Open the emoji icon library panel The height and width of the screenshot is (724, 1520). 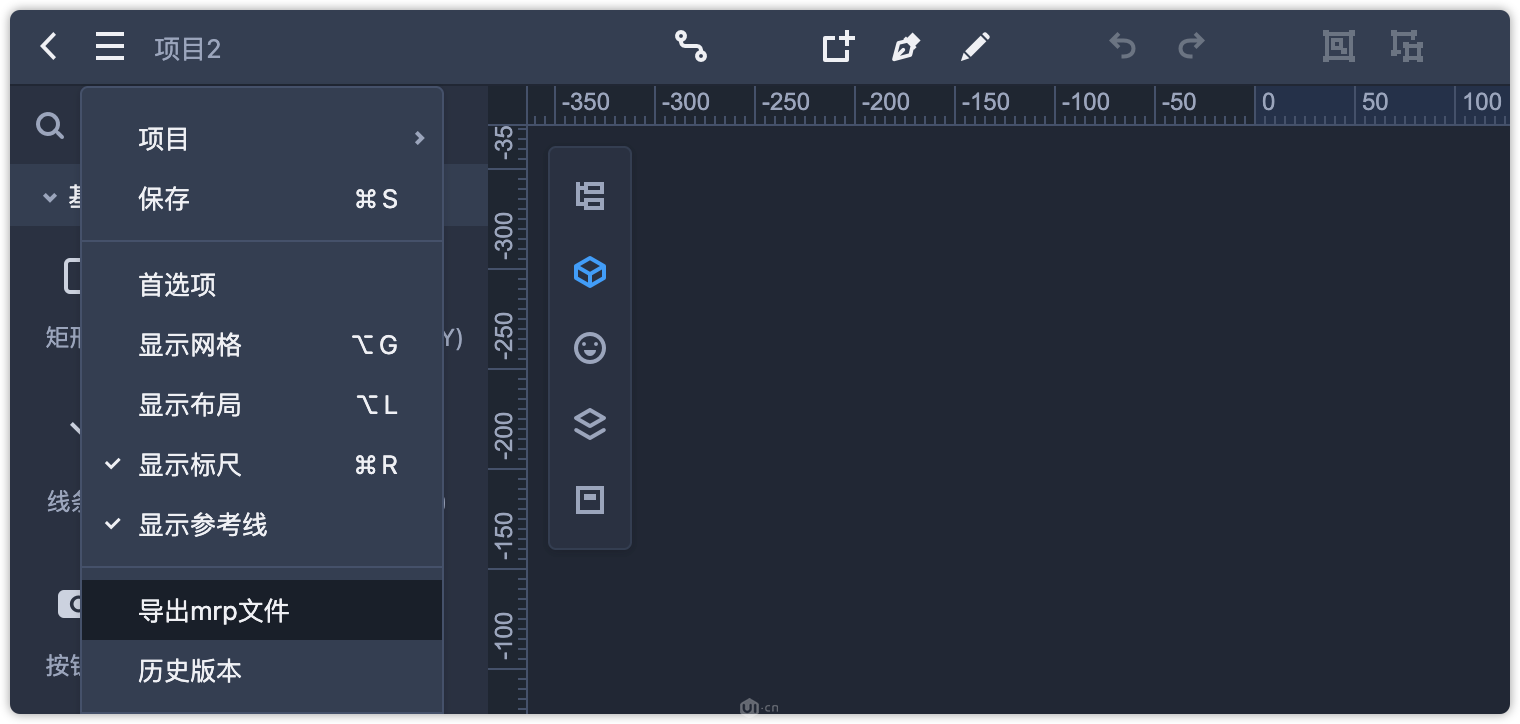[x=590, y=348]
